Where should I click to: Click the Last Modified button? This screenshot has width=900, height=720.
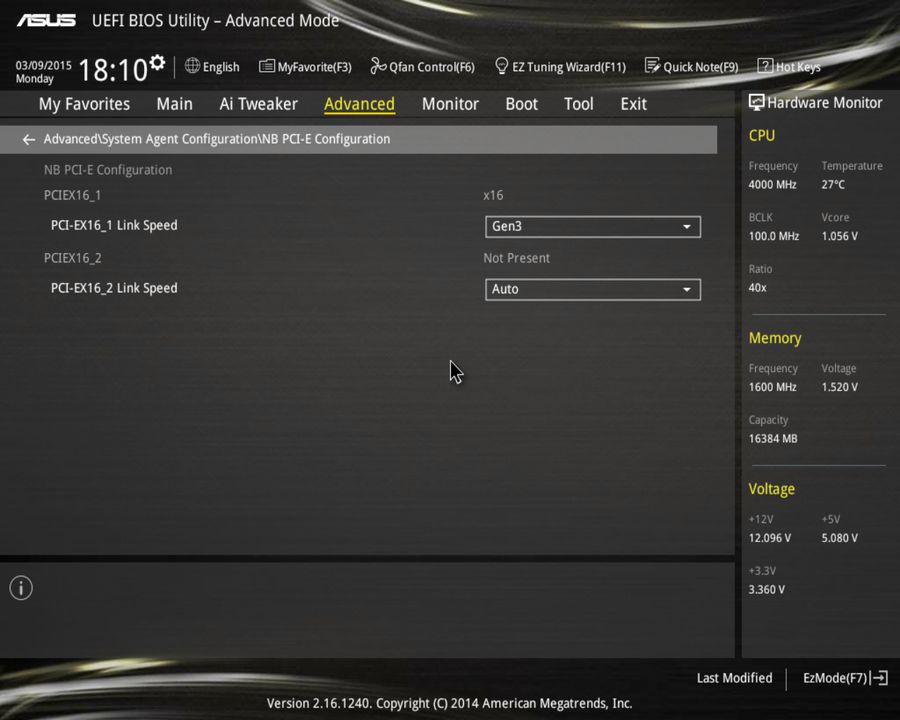tap(734, 678)
